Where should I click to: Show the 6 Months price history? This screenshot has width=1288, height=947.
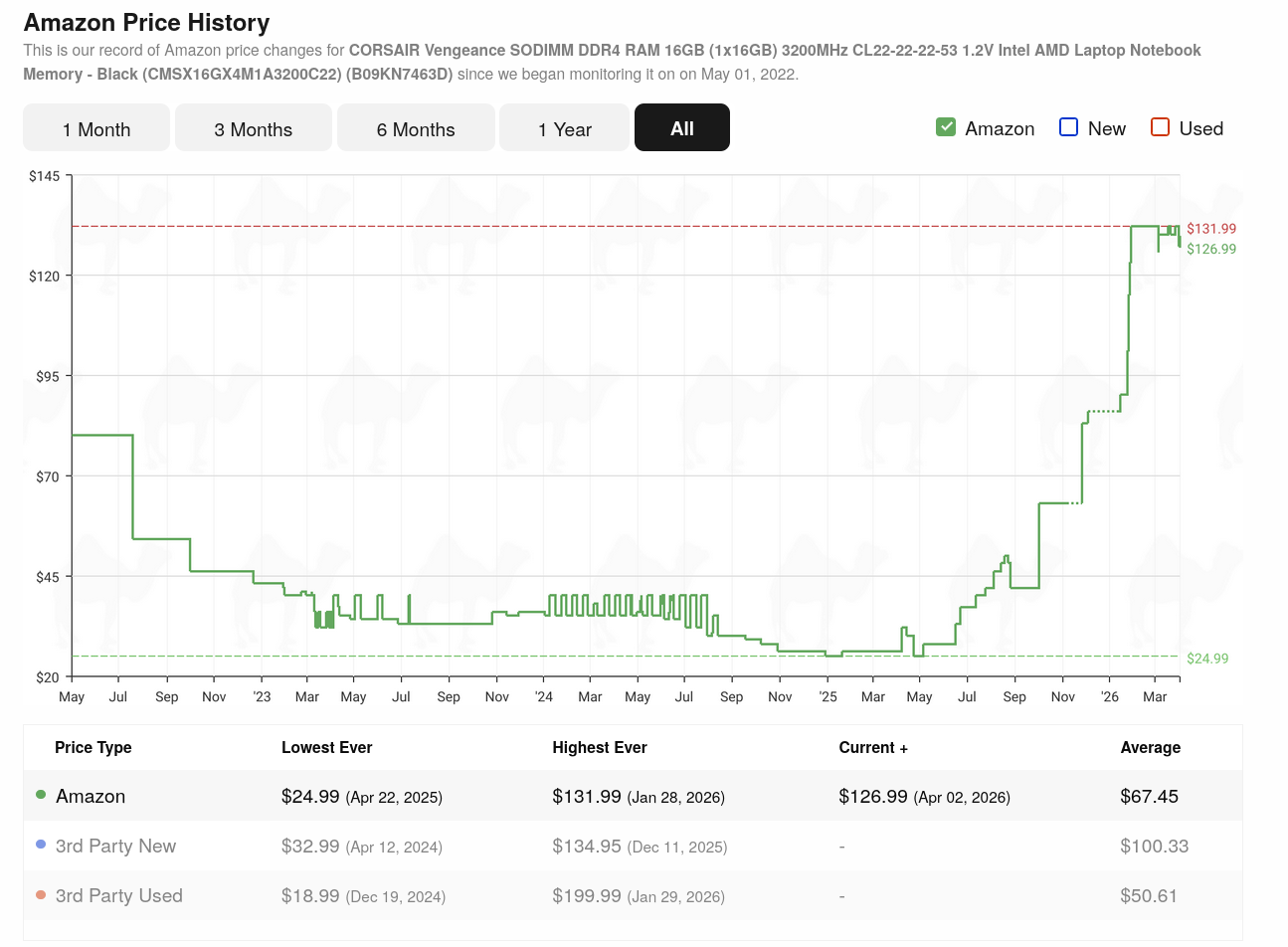[x=416, y=128]
